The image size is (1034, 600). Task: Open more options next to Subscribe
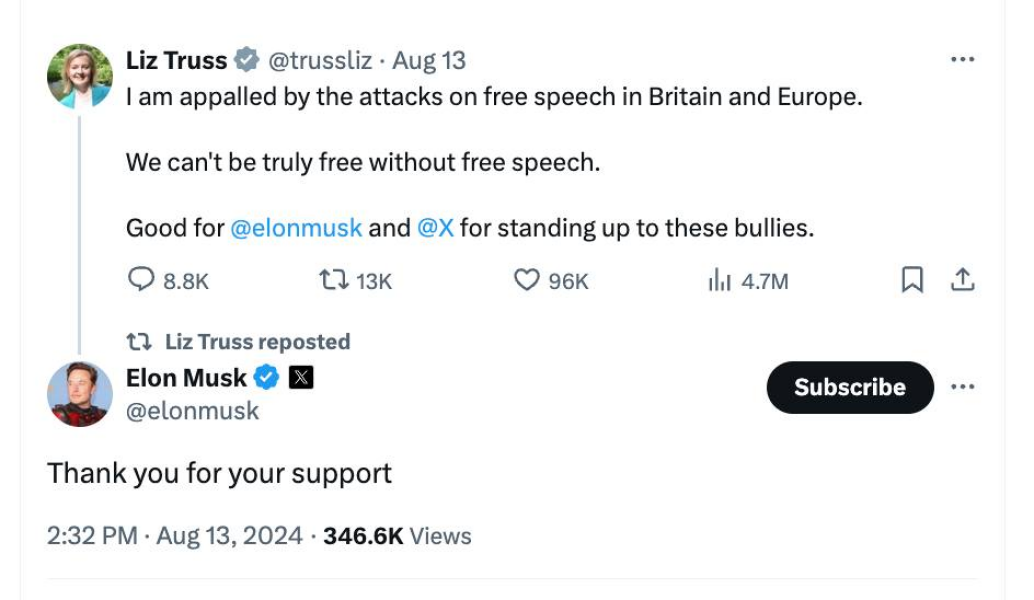(x=962, y=387)
